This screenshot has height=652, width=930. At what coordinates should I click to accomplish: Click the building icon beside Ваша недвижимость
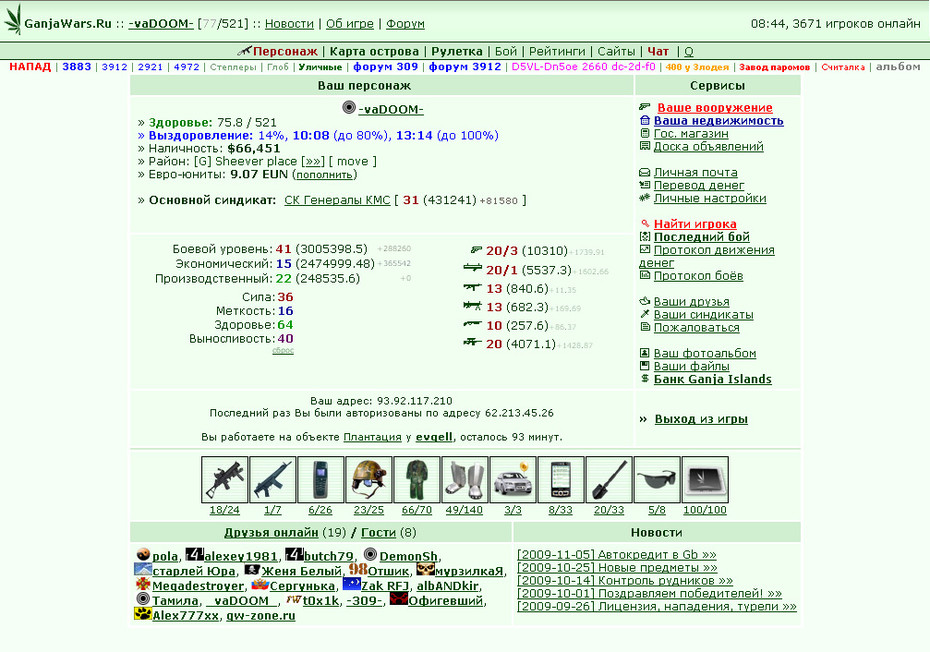[645, 120]
